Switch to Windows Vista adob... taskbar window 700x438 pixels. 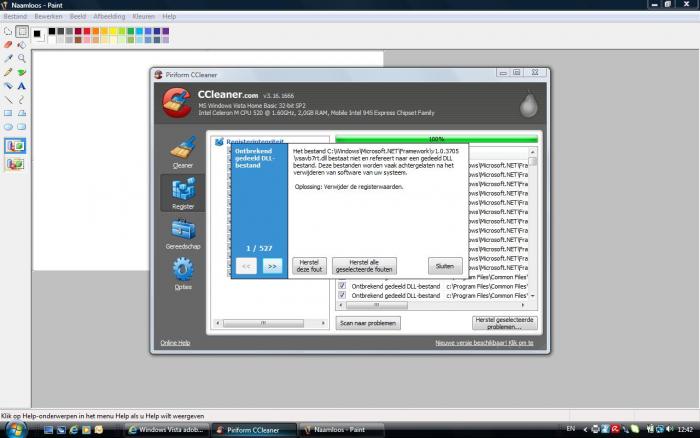tap(166, 430)
